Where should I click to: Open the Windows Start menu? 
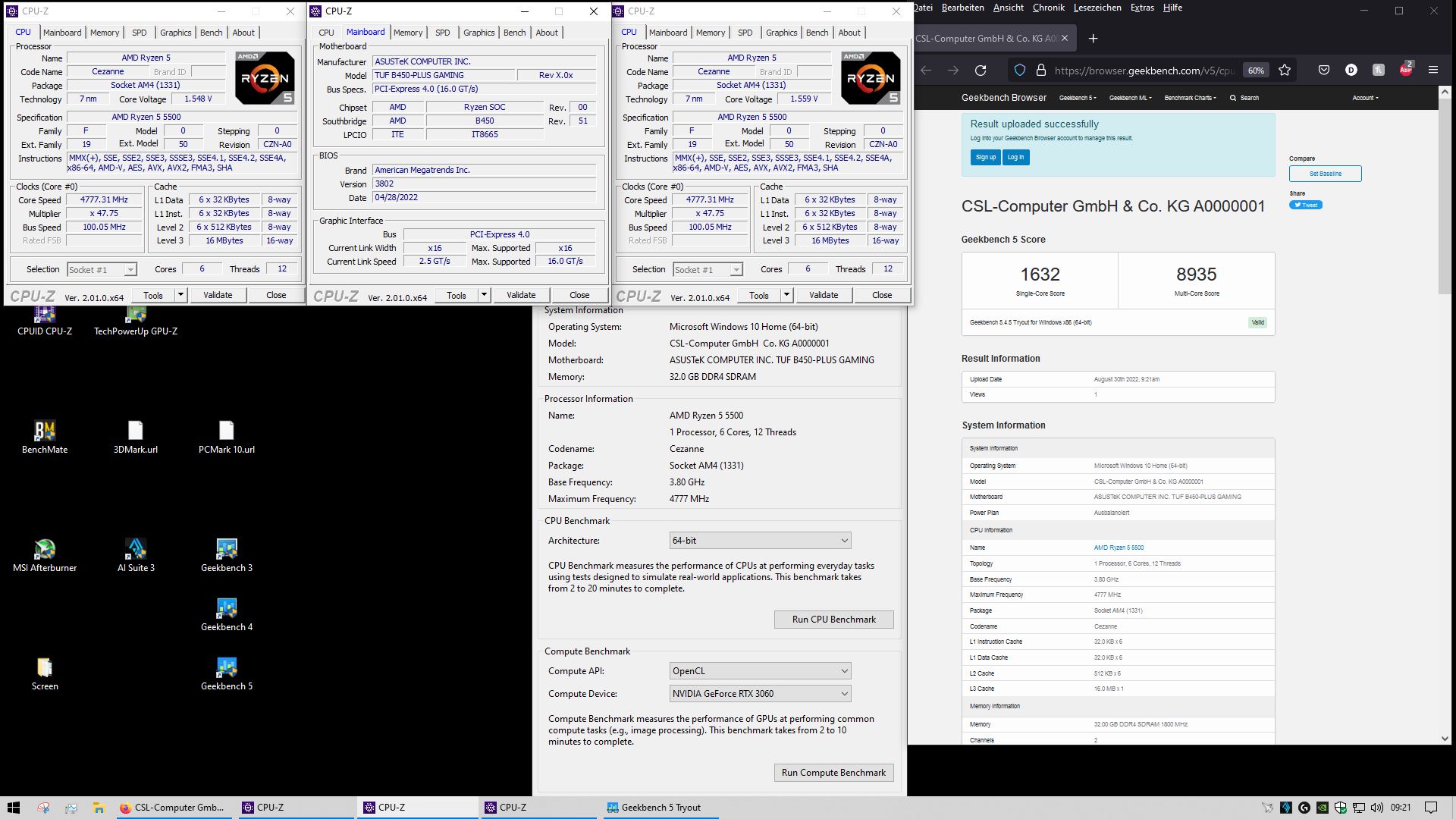click(14, 808)
